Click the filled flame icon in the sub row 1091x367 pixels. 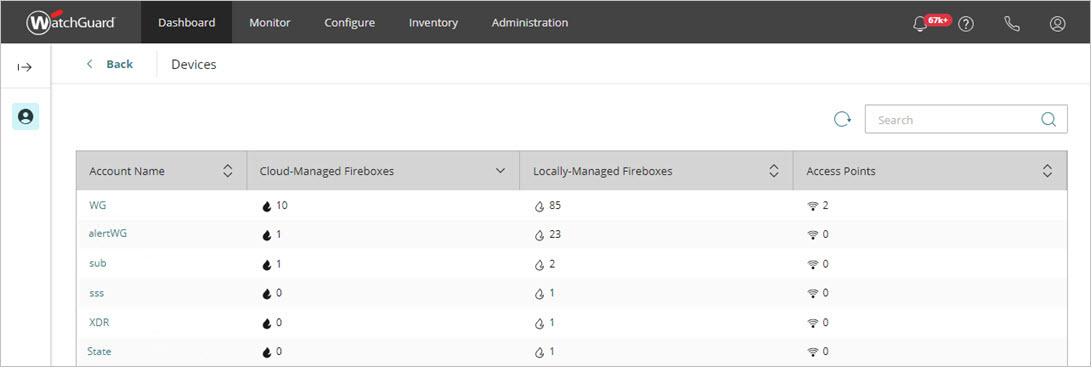tap(266, 265)
